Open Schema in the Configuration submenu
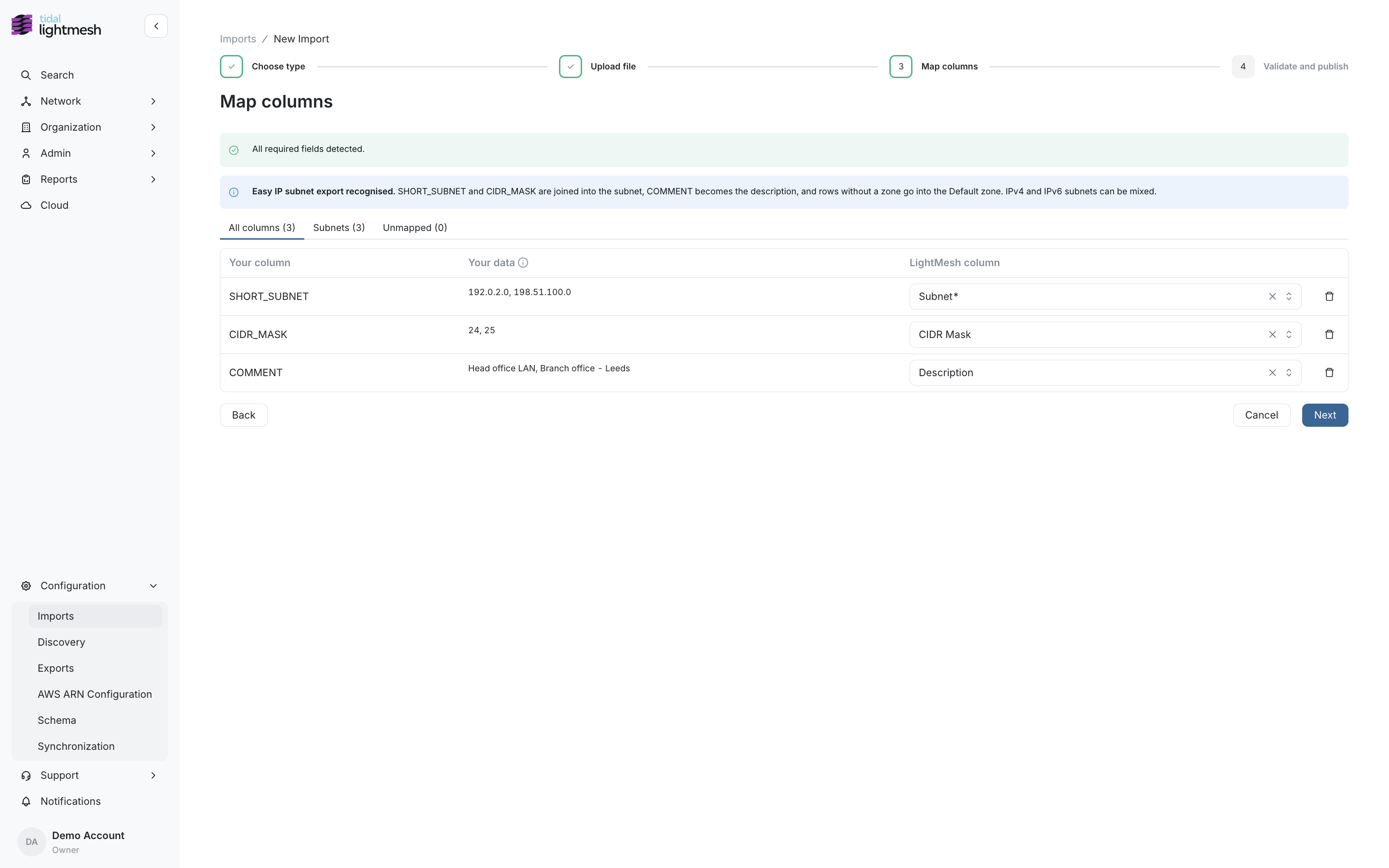 [95, 720]
